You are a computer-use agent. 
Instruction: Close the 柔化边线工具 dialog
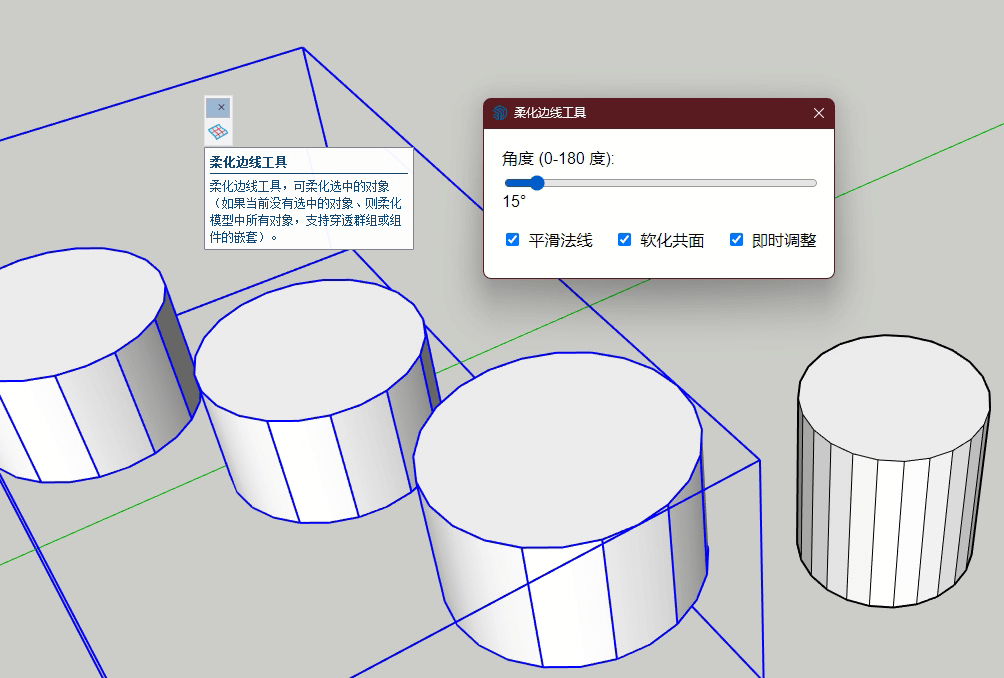click(x=818, y=113)
